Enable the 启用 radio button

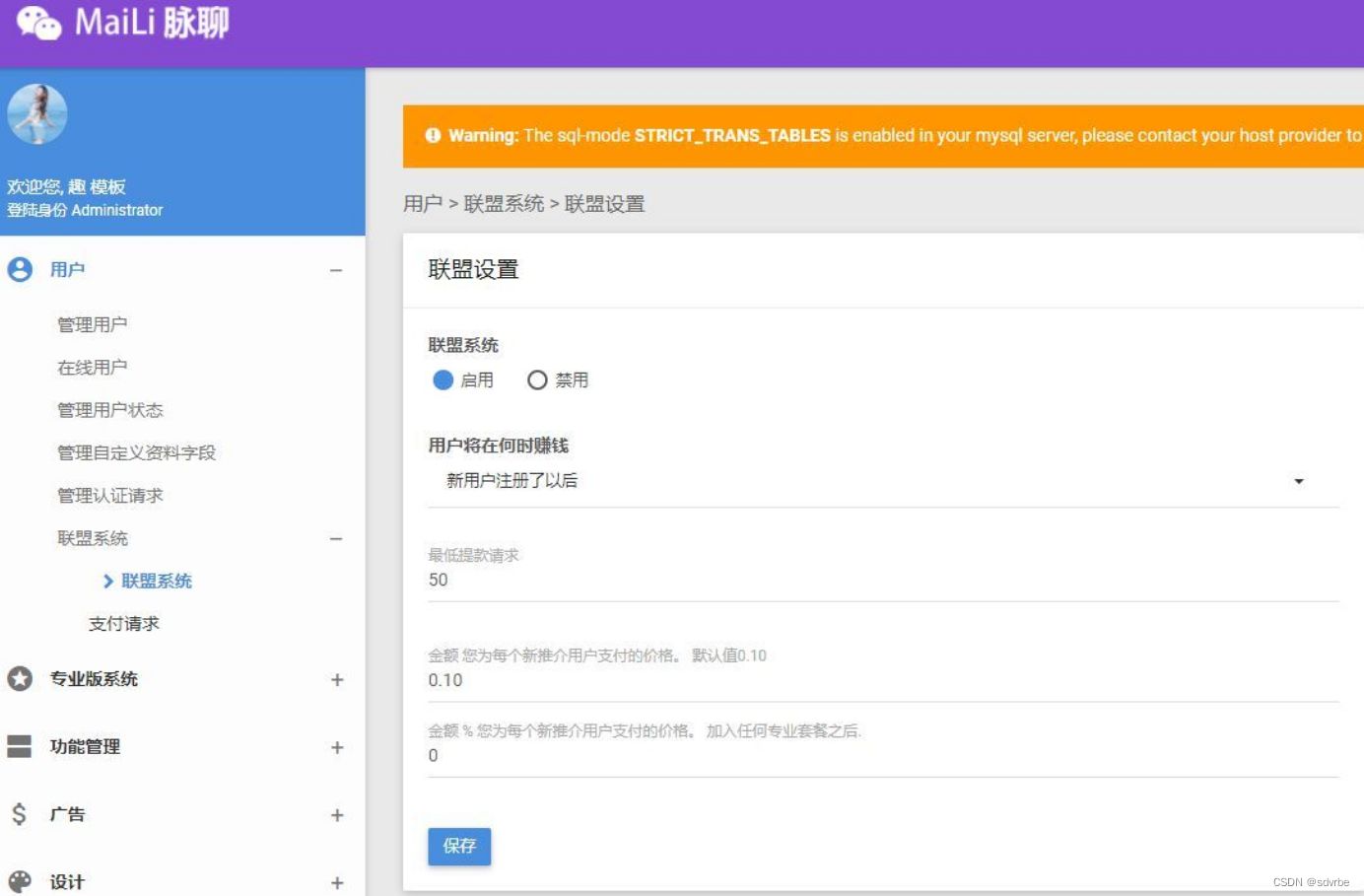coord(443,379)
